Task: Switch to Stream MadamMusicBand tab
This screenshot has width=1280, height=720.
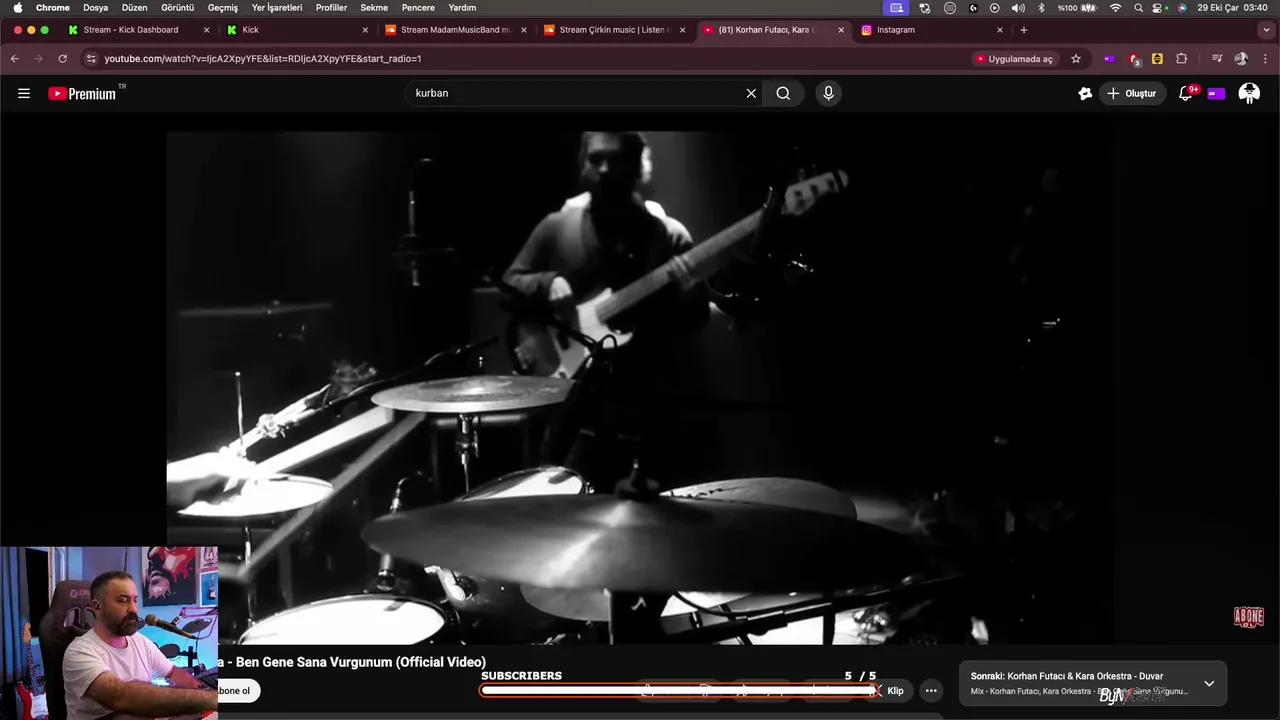Action: tap(455, 30)
